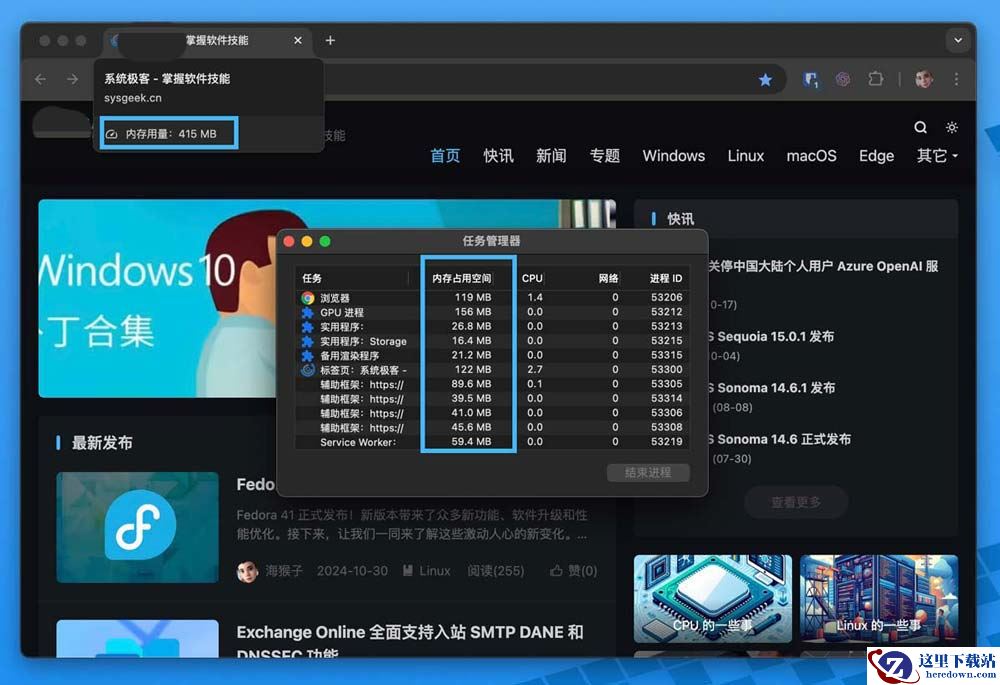This screenshot has width=1000, height=685.
Task: Click the site icon beside 标签页: 系统极客
Action: (x=308, y=370)
